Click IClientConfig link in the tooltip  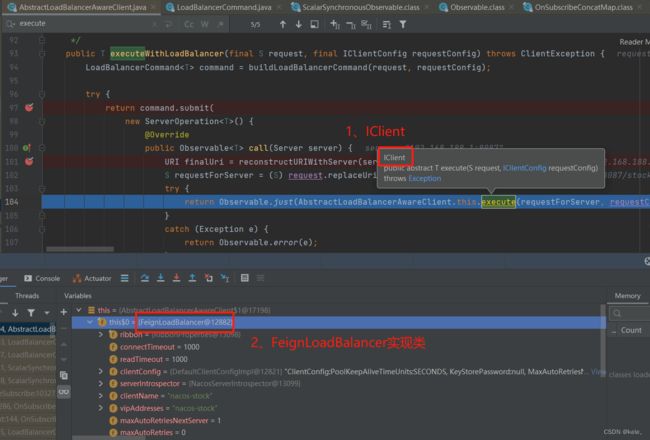[x=524, y=168]
